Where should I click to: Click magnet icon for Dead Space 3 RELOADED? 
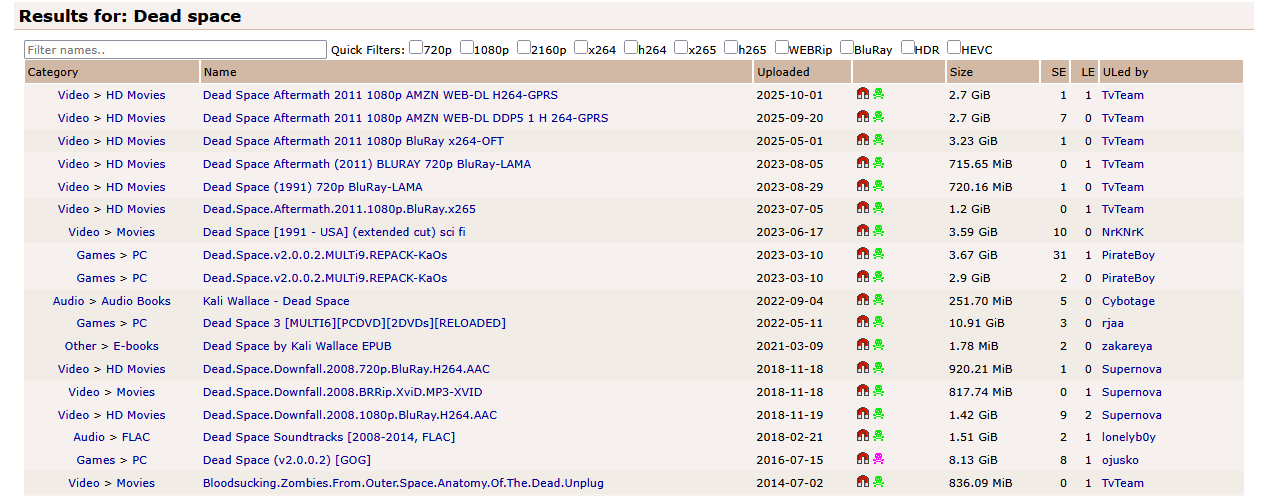coord(862,322)
